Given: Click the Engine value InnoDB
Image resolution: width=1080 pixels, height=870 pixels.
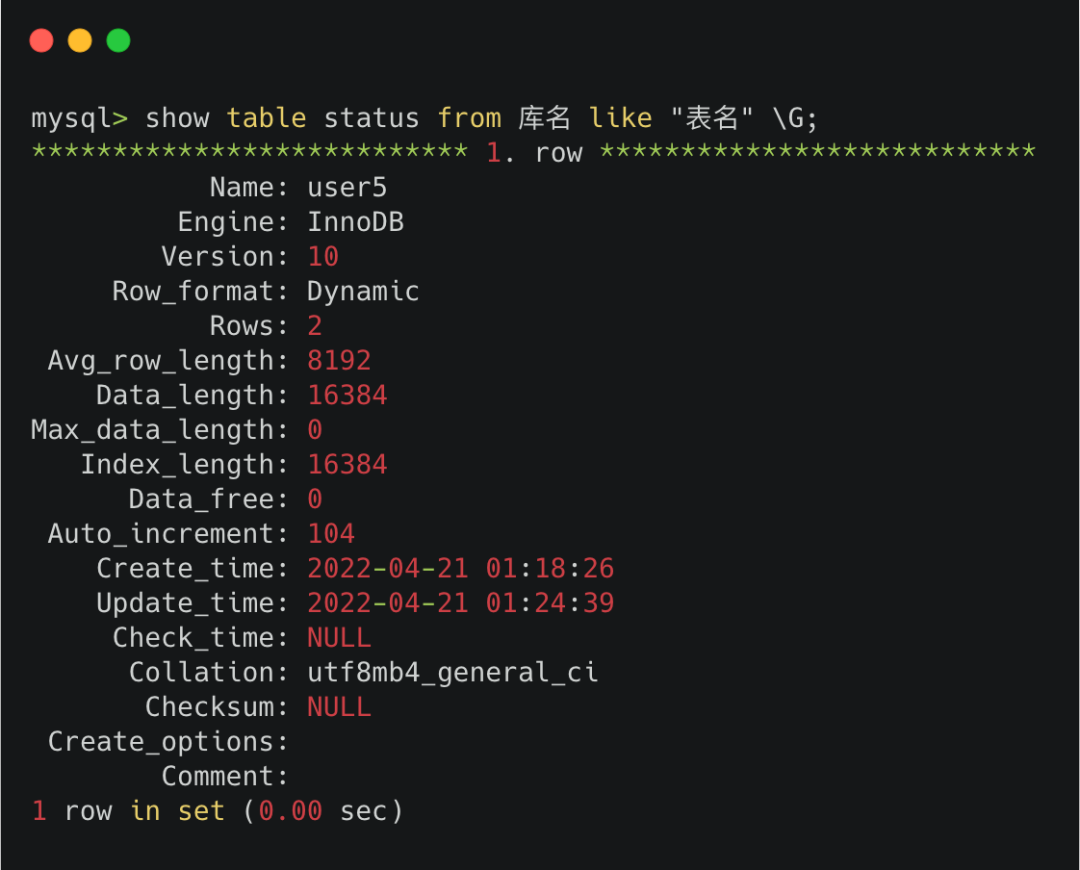Looking at the screenshot, I should (x=355, y=222).
